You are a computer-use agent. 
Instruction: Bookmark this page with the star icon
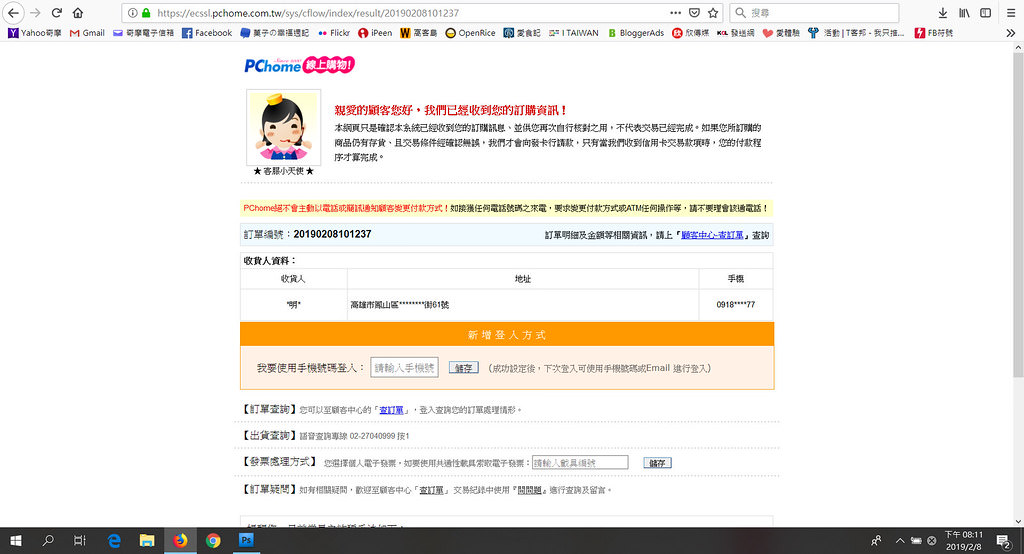(x=713, y=12)
